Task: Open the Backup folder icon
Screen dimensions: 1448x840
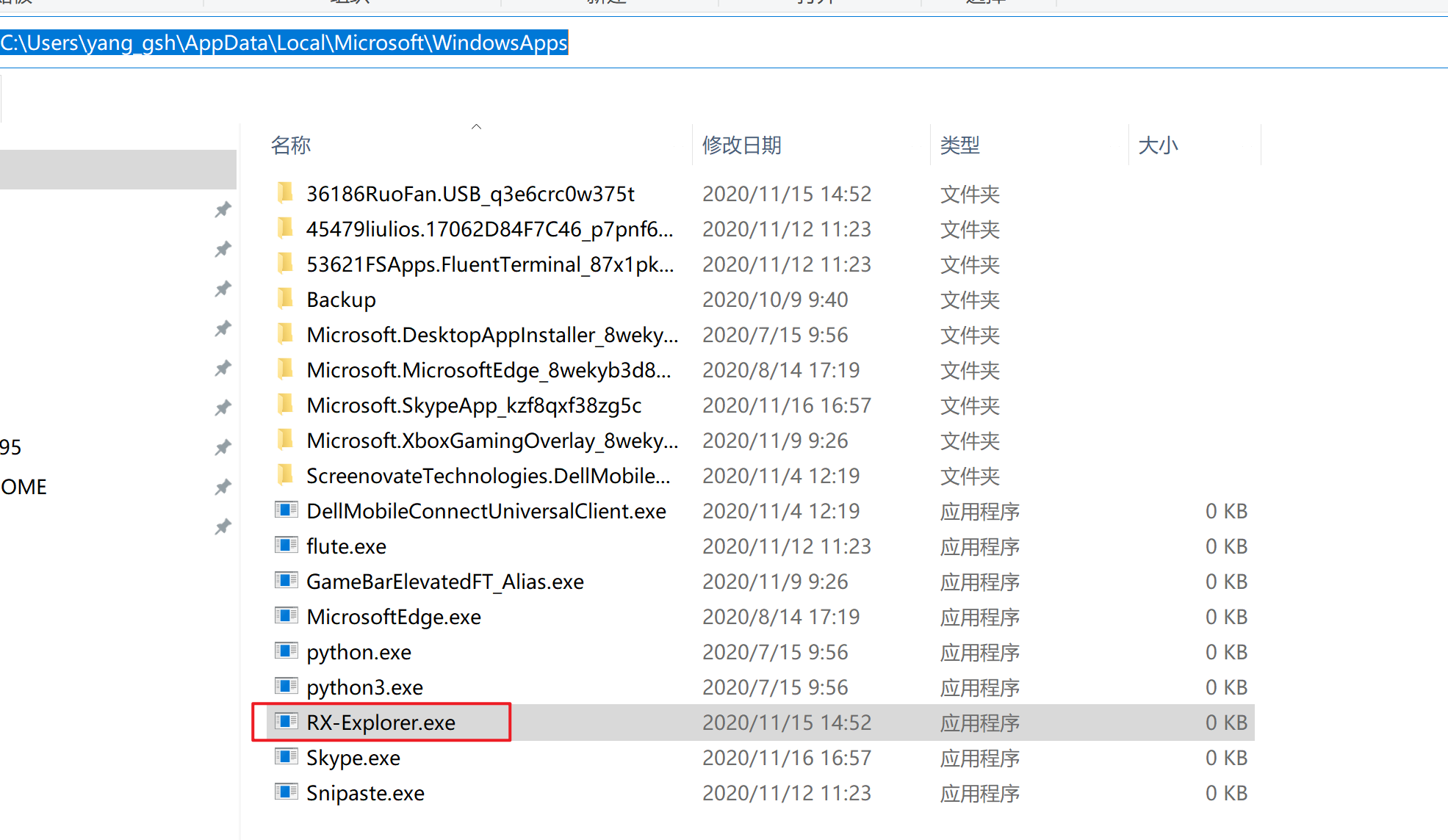Action: [286, 299]
